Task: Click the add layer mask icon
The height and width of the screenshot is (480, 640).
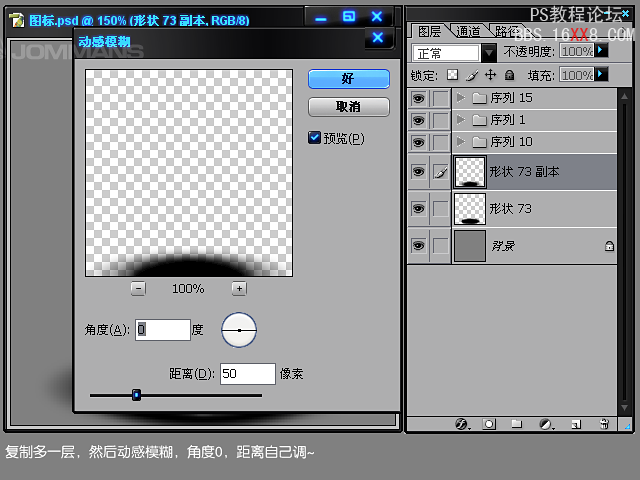Action: [x=489, y=424]
